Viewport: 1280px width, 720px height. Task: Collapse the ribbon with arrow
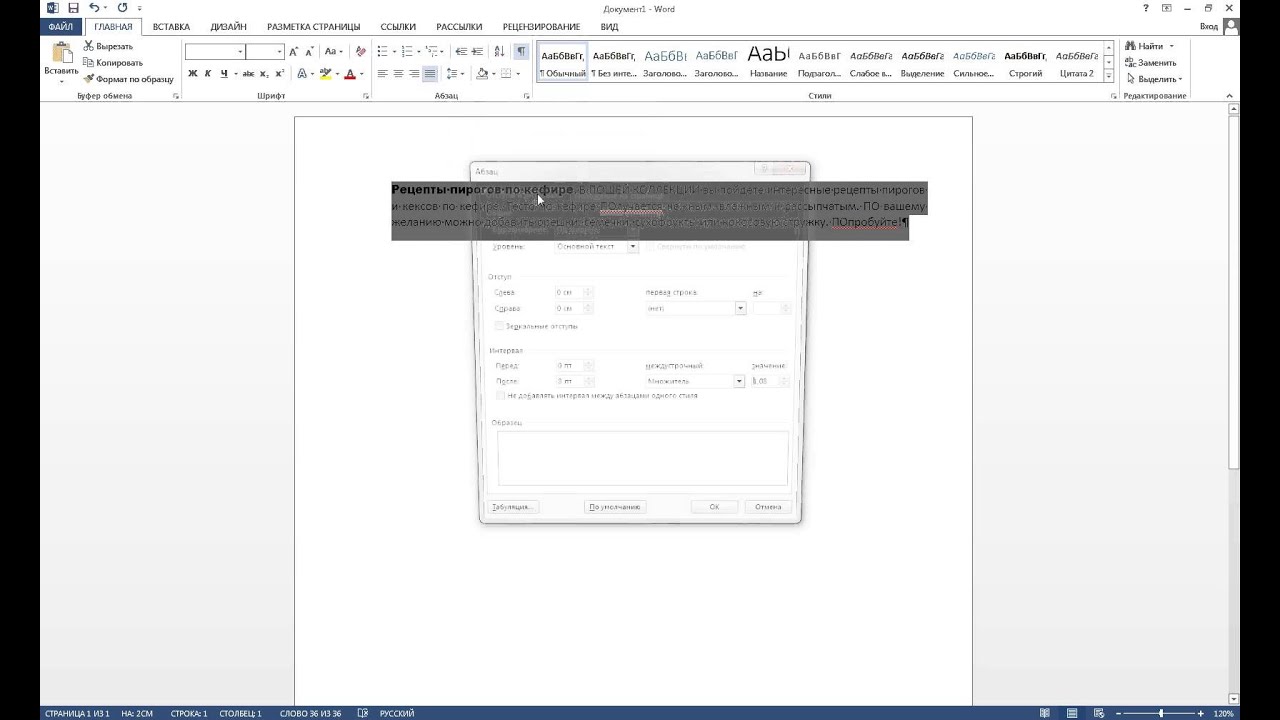tap(1232, 96)
